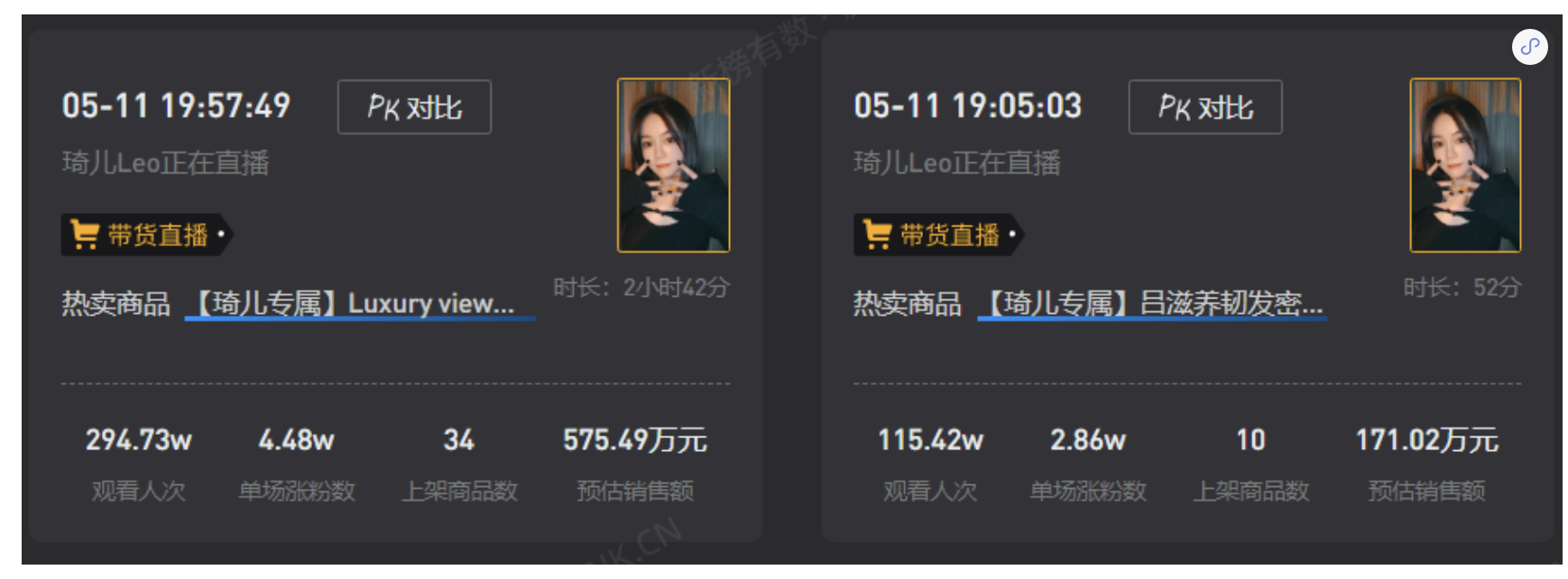This screenshot has width=1568, height=579.
Task: Click the 05-11 19:57:49 livestream time
Action: [x=176, y=106]
